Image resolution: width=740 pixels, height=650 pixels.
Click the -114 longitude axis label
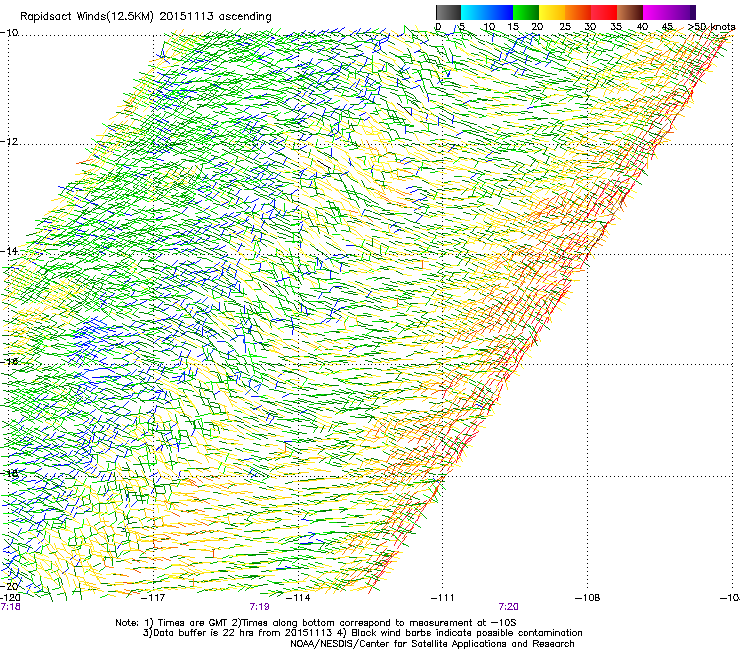(298, 598)
